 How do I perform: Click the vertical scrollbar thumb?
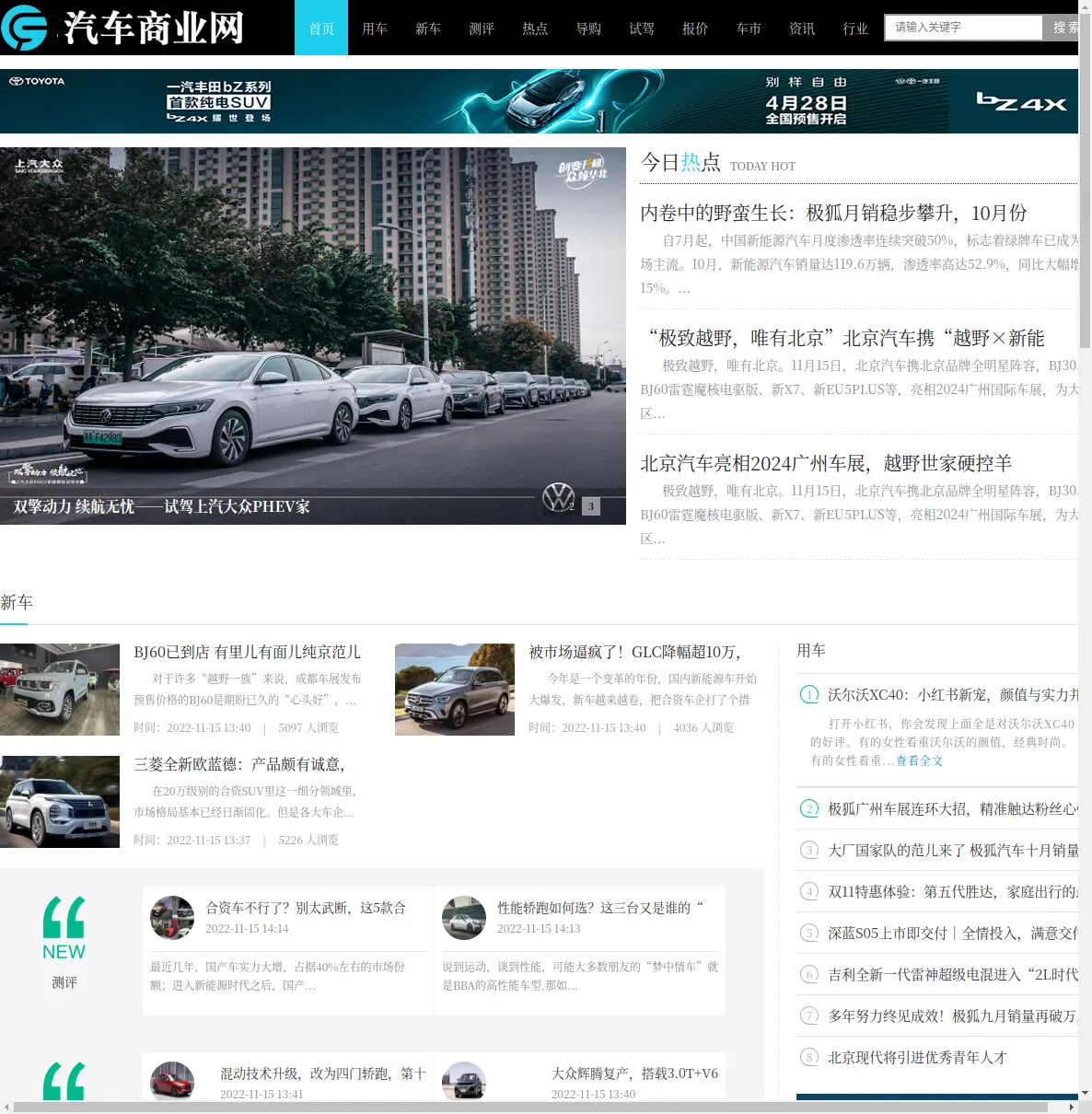1085,180
